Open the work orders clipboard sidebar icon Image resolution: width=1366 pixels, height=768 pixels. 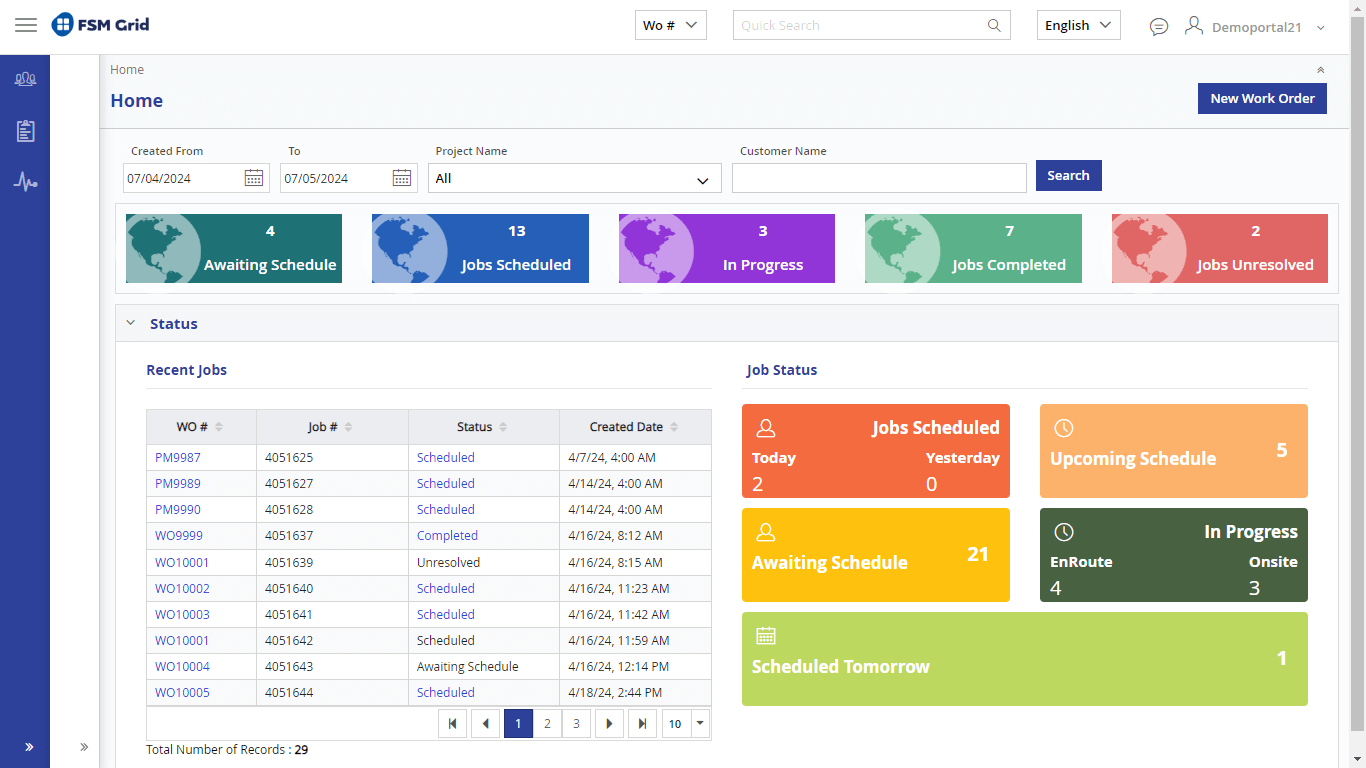coord(25,131)
